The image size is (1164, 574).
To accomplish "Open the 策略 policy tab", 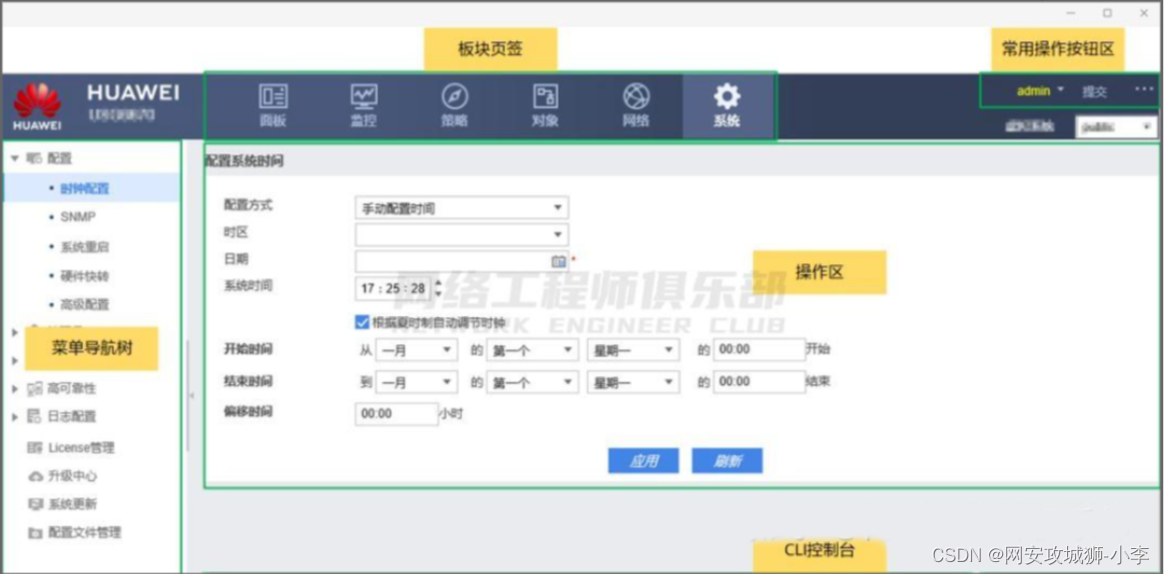I will click(454, 105).
